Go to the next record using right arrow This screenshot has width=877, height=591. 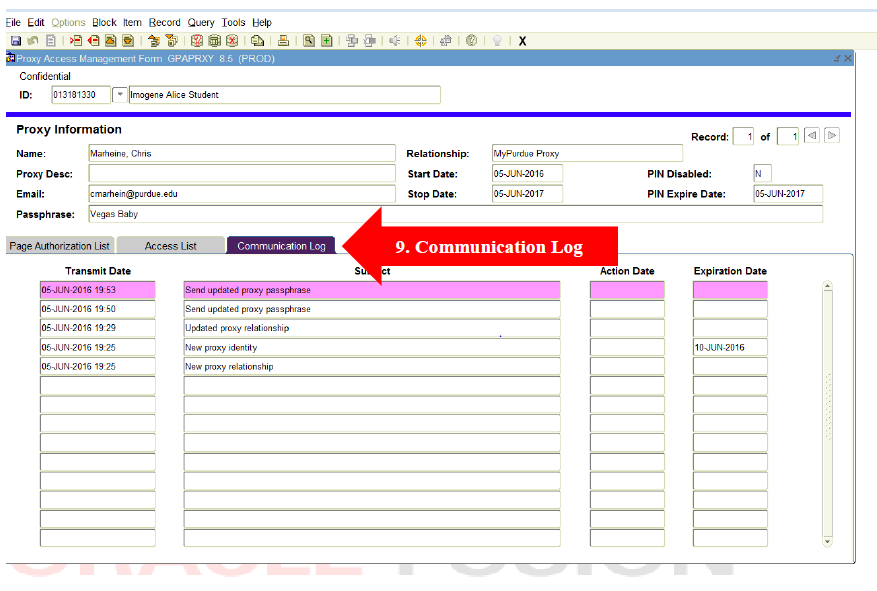(832, 136)
